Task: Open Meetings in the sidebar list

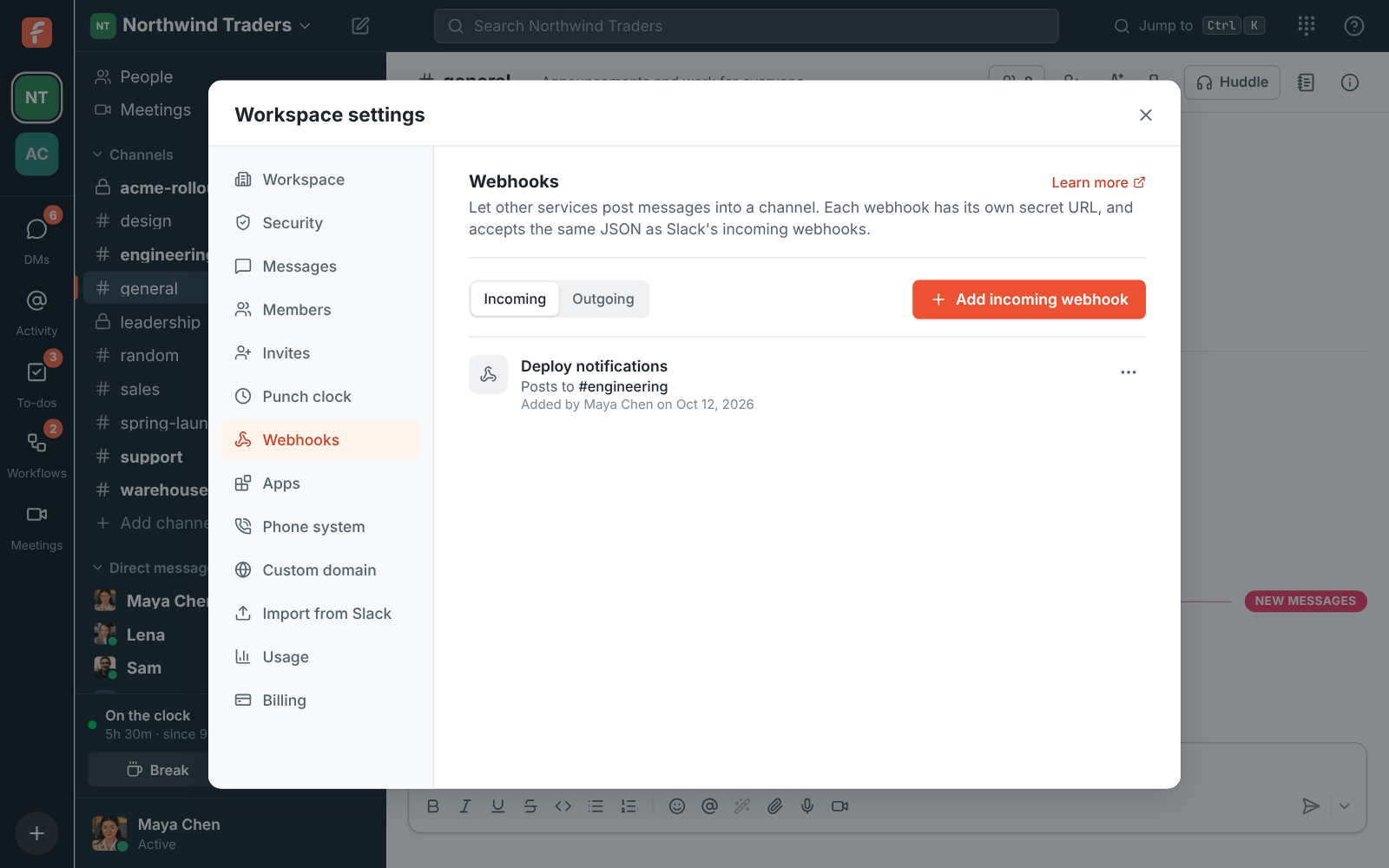Action: point(146,109)
